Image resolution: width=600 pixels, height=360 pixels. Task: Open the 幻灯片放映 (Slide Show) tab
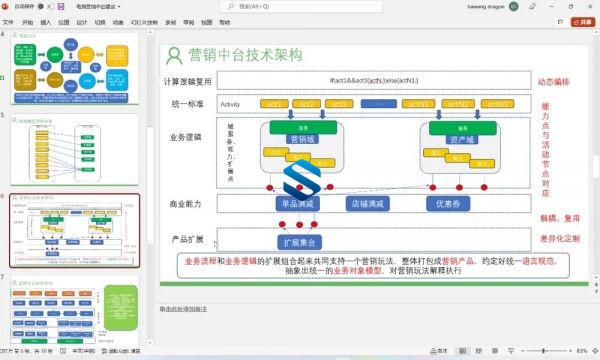click(144, 23)
